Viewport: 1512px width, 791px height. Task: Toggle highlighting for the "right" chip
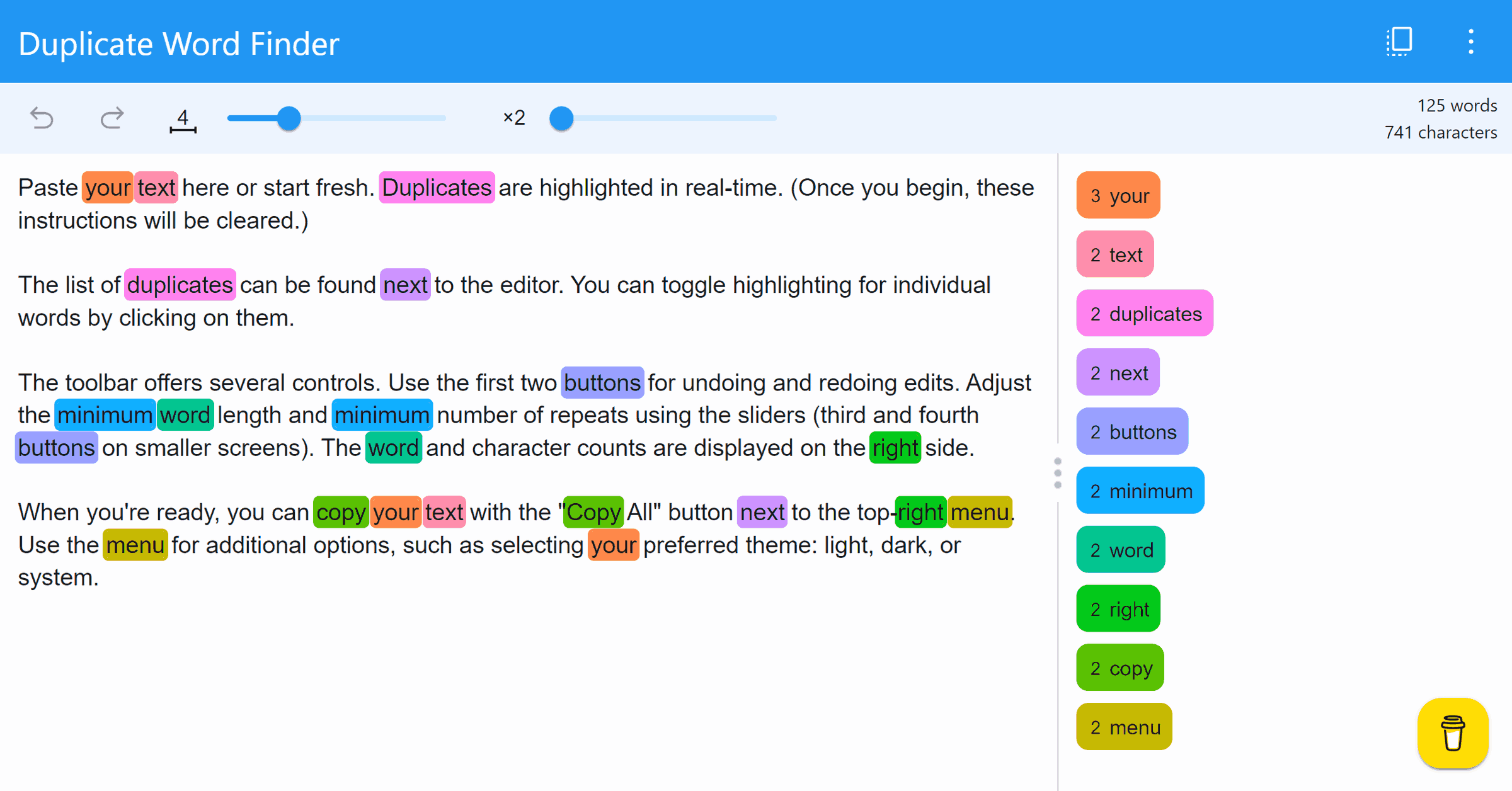point(1118,608)
